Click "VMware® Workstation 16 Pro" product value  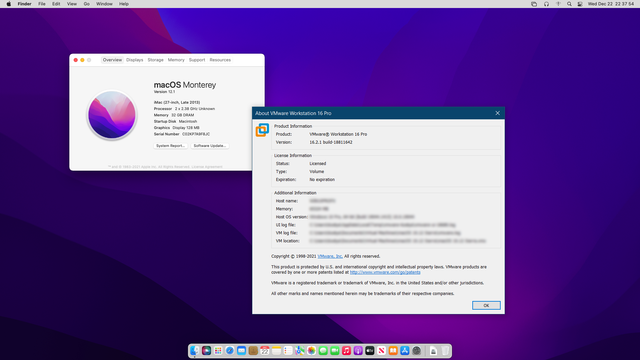338,134
